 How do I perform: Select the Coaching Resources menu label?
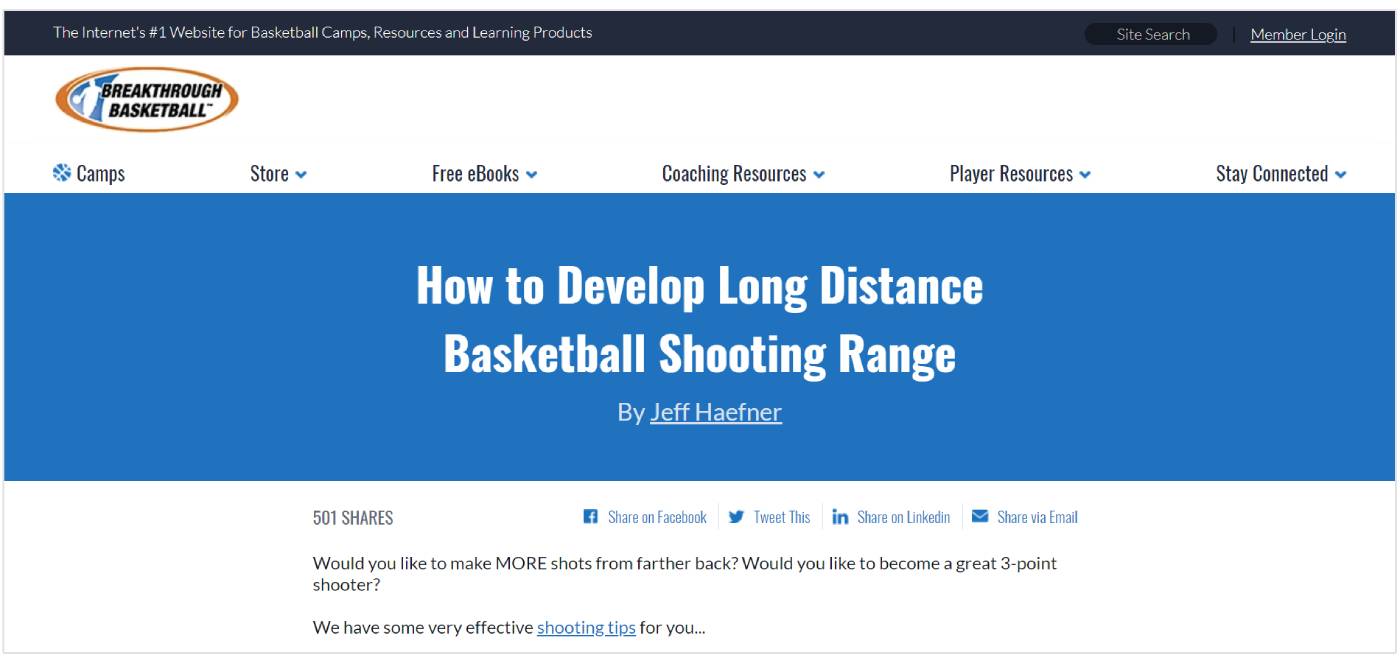click(733, 174)
